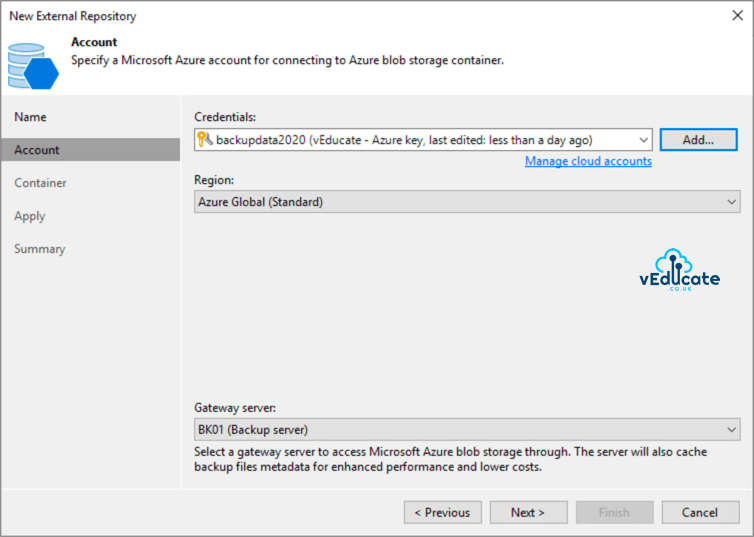Click the Azure storage repository header icon
Screen dimensions: 754x537
[33, 66]
